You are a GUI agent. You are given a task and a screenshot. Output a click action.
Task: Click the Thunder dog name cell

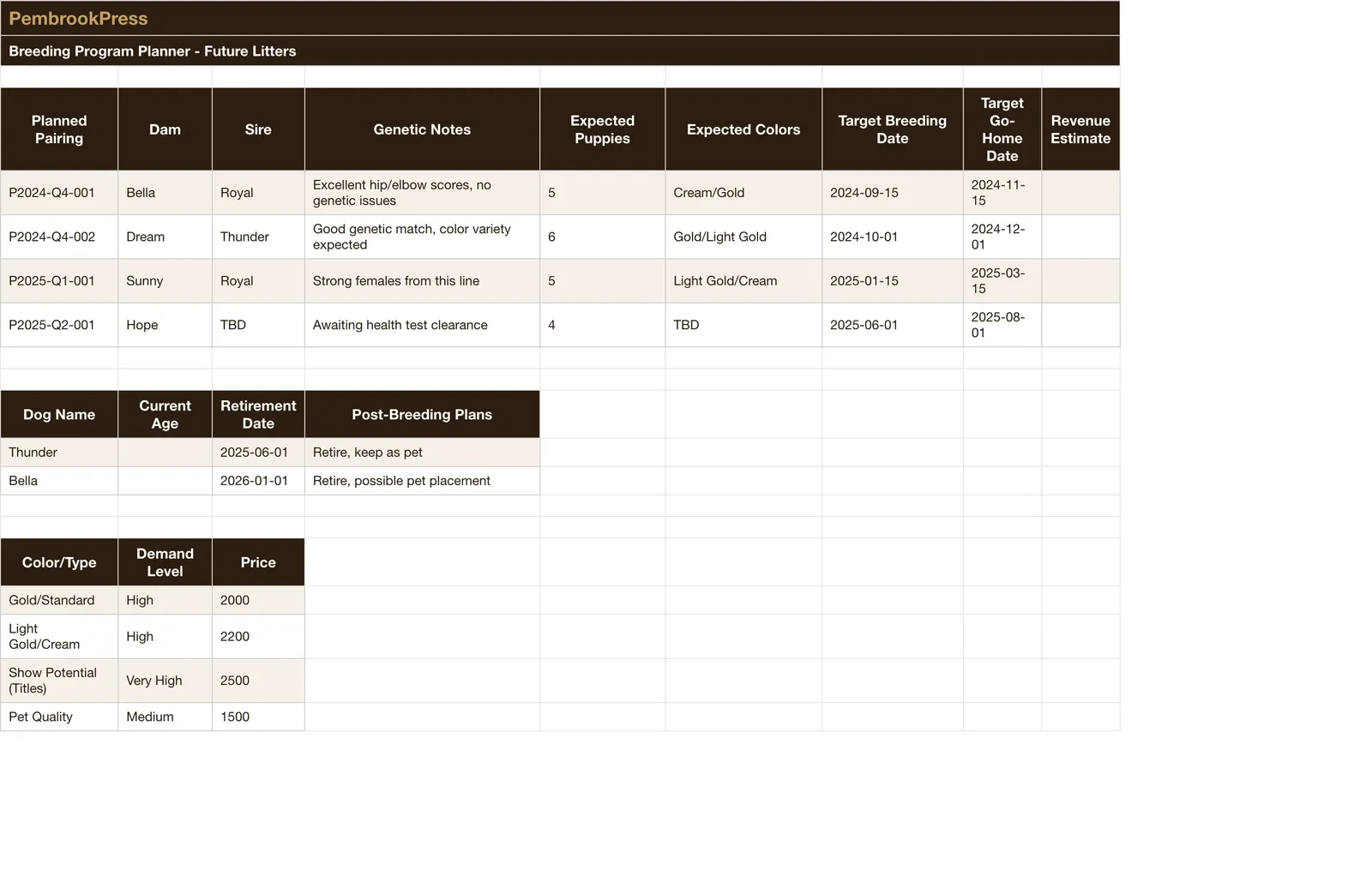point(59,453)
